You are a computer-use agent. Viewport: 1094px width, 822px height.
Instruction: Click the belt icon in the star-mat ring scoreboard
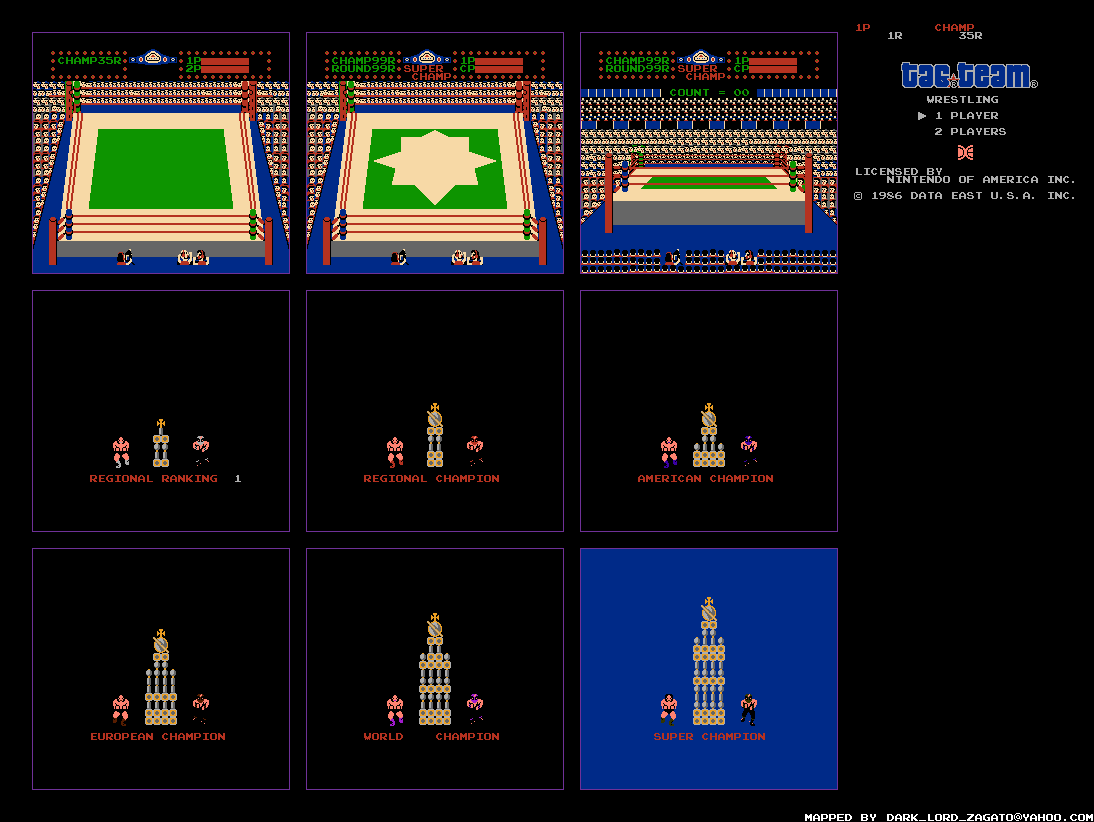(427, 58)
